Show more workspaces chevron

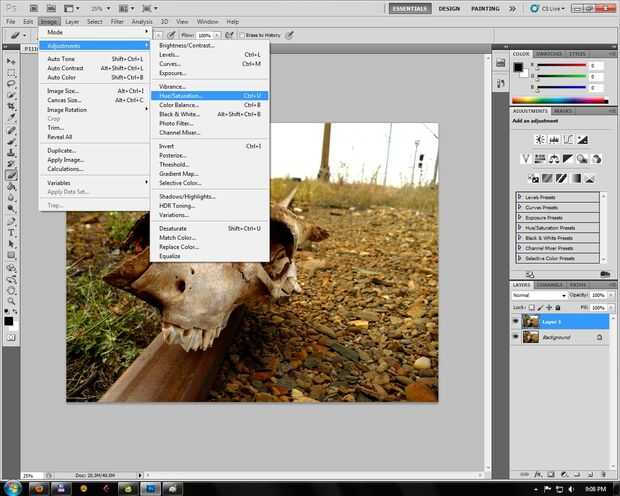click(512, 9)
